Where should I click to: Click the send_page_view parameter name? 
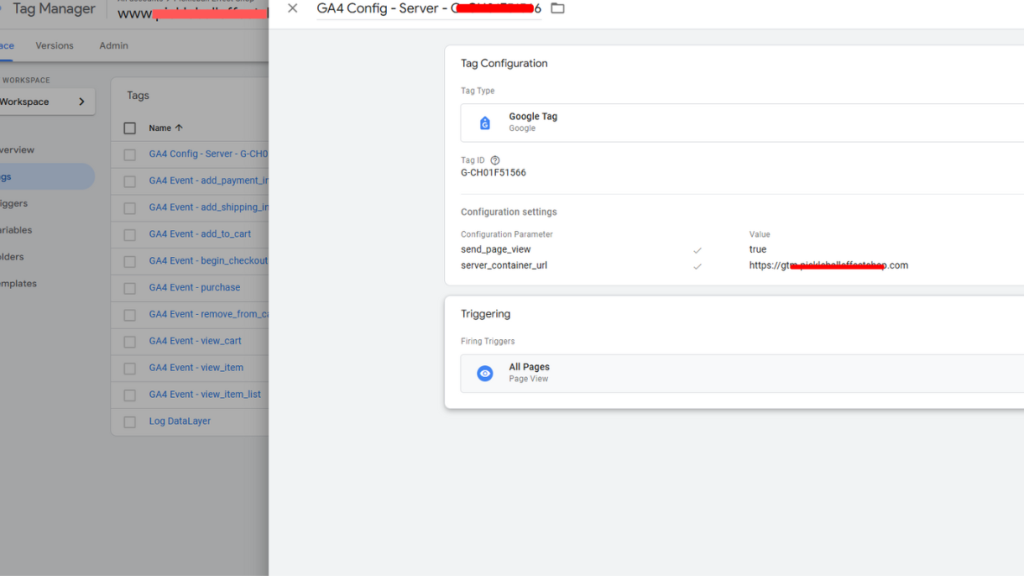[x=496, y=249]
